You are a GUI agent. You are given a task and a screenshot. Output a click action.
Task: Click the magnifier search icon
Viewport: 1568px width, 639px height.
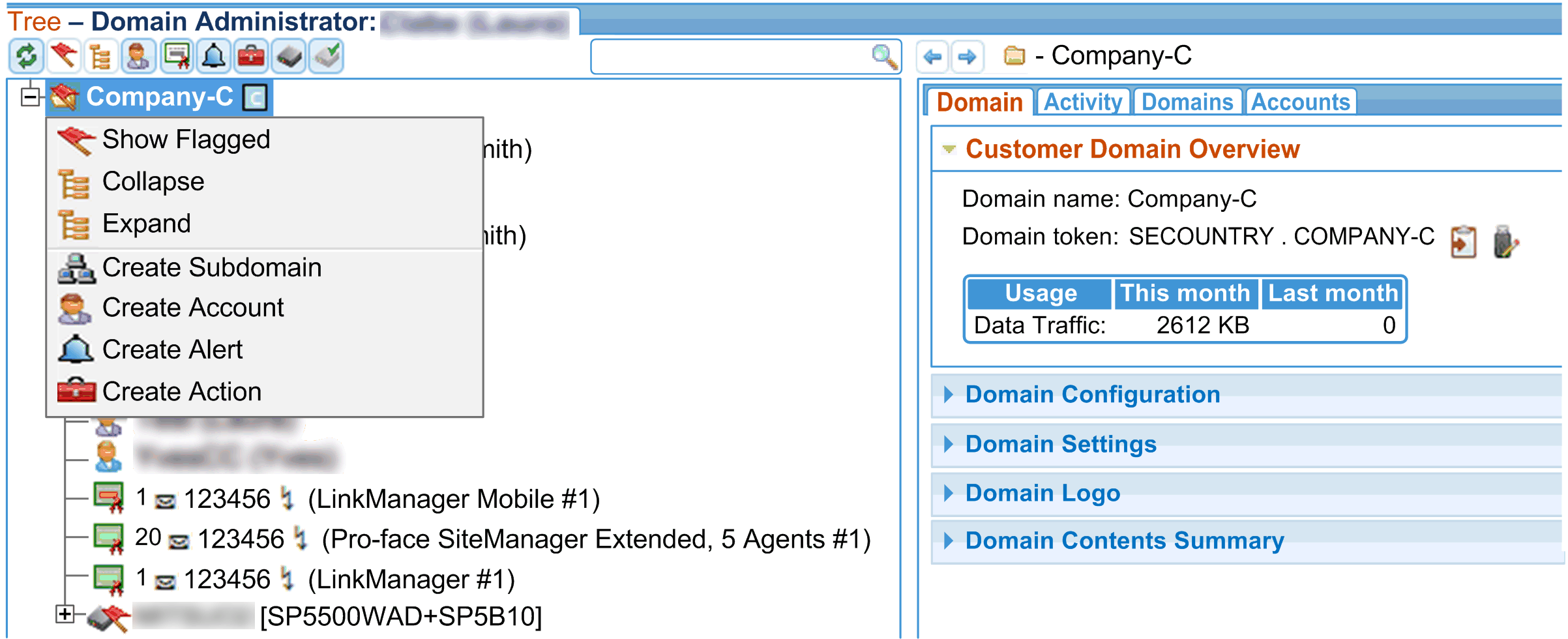click(x=884, y=57)
